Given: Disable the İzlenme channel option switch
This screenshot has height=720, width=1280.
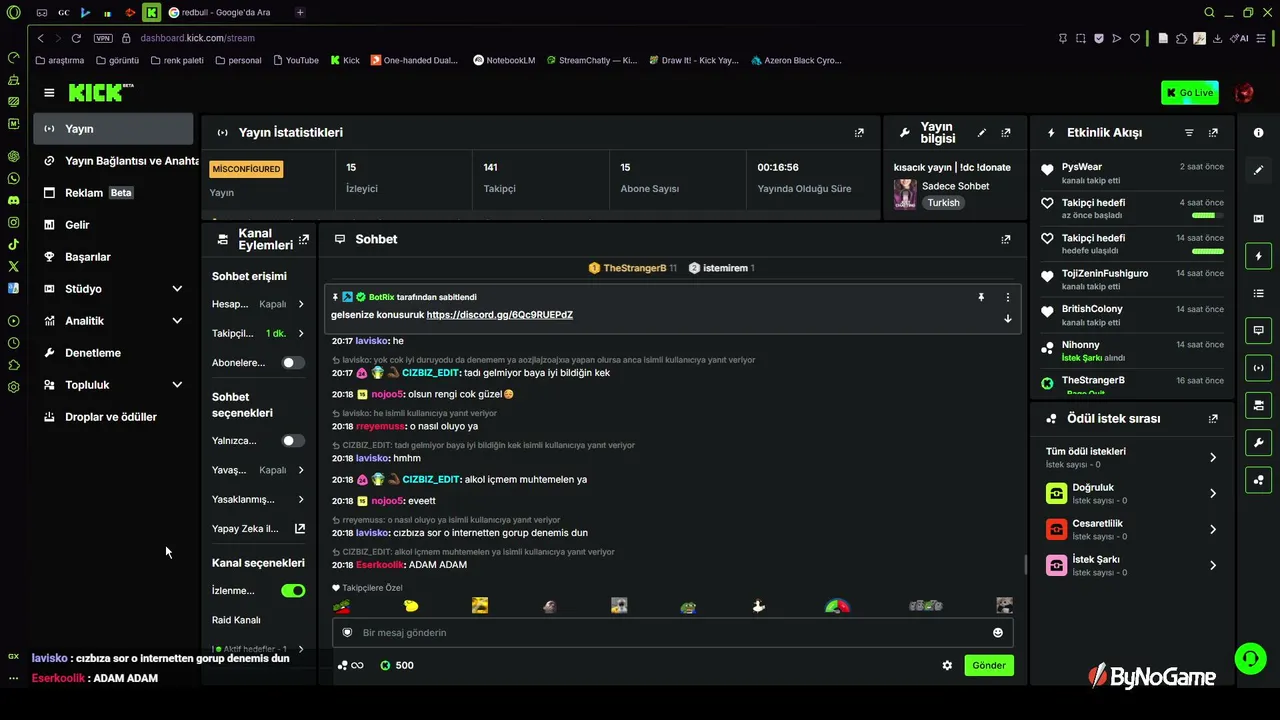Looking at the screenshot, I should pyautogui.click(x=293, y=591).
